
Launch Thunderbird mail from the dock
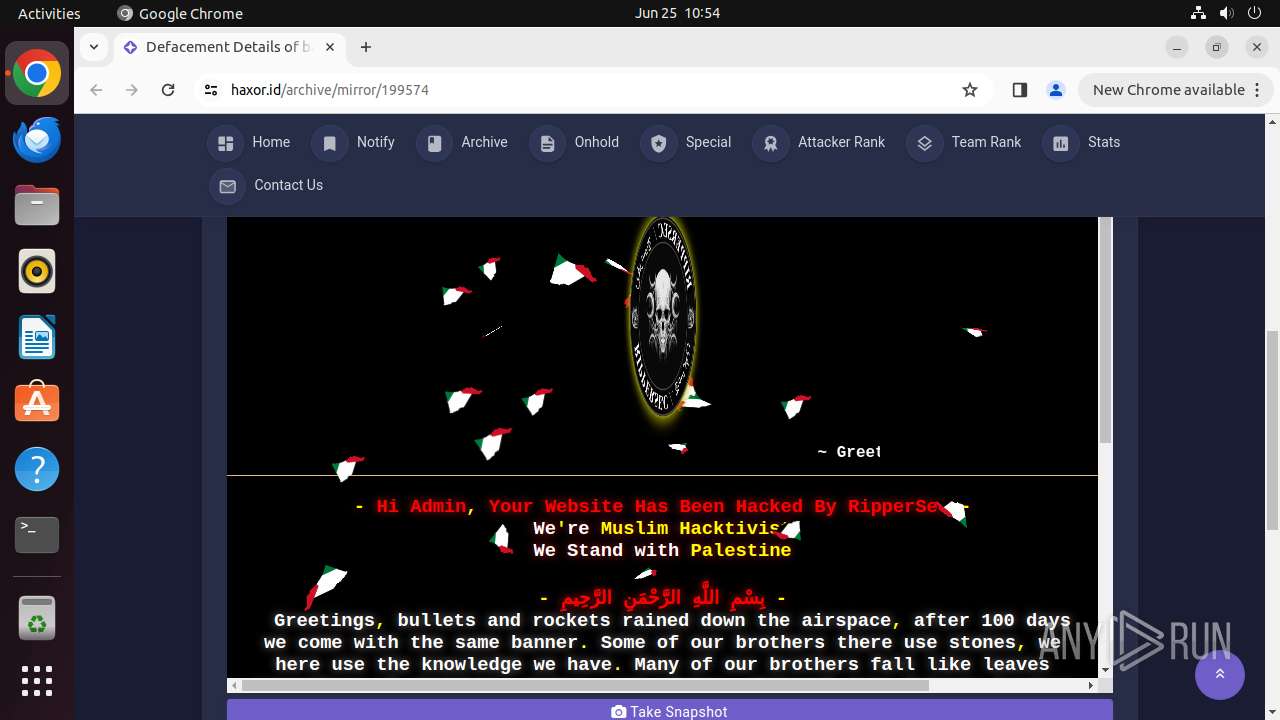[37, 140]
